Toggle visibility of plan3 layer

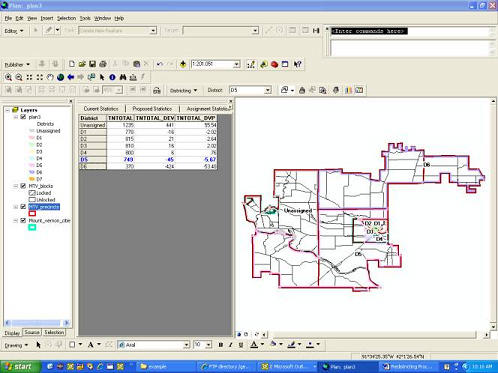[x=23, y=117]
